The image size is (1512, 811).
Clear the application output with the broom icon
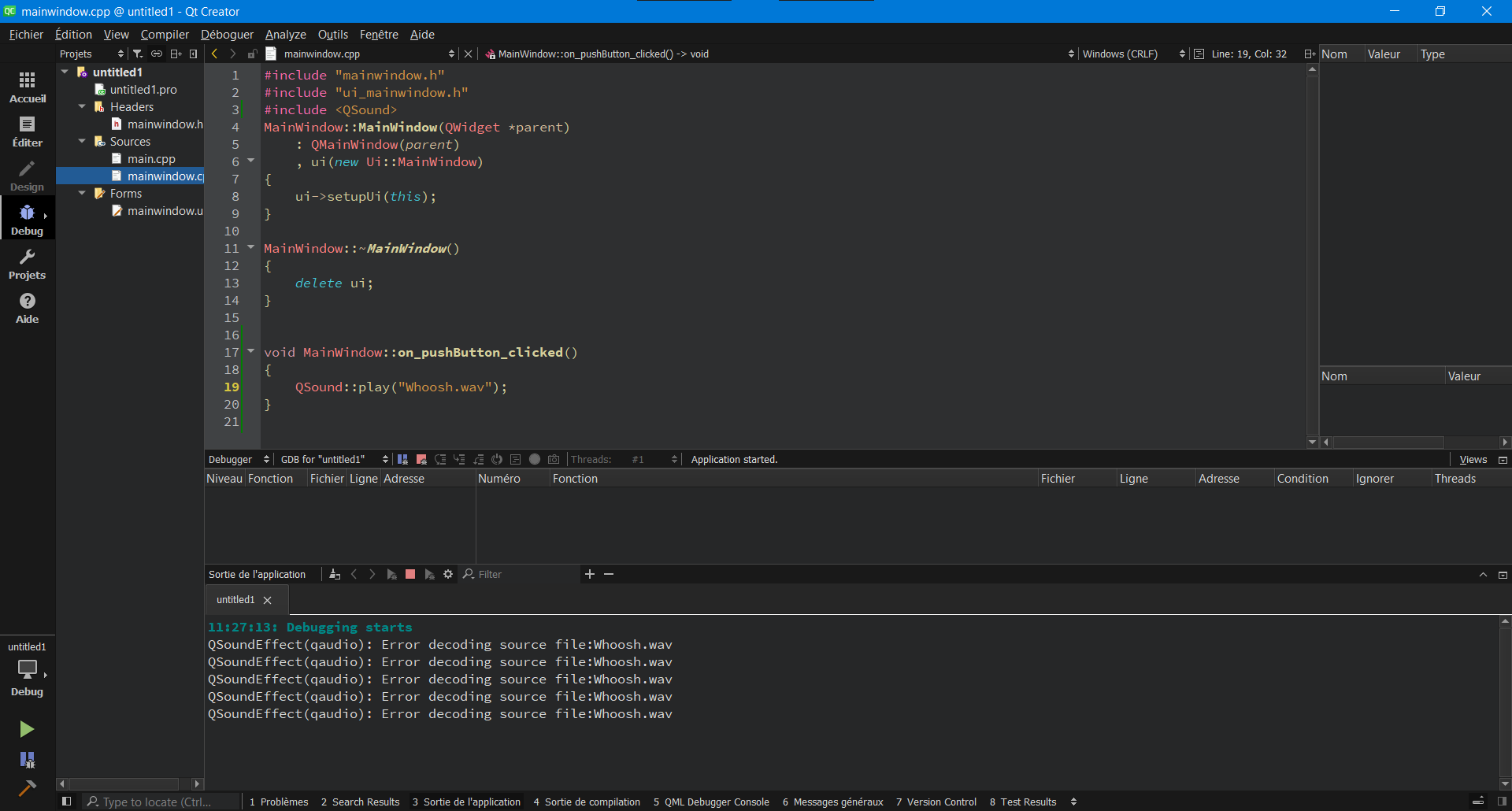pos(335,574)
